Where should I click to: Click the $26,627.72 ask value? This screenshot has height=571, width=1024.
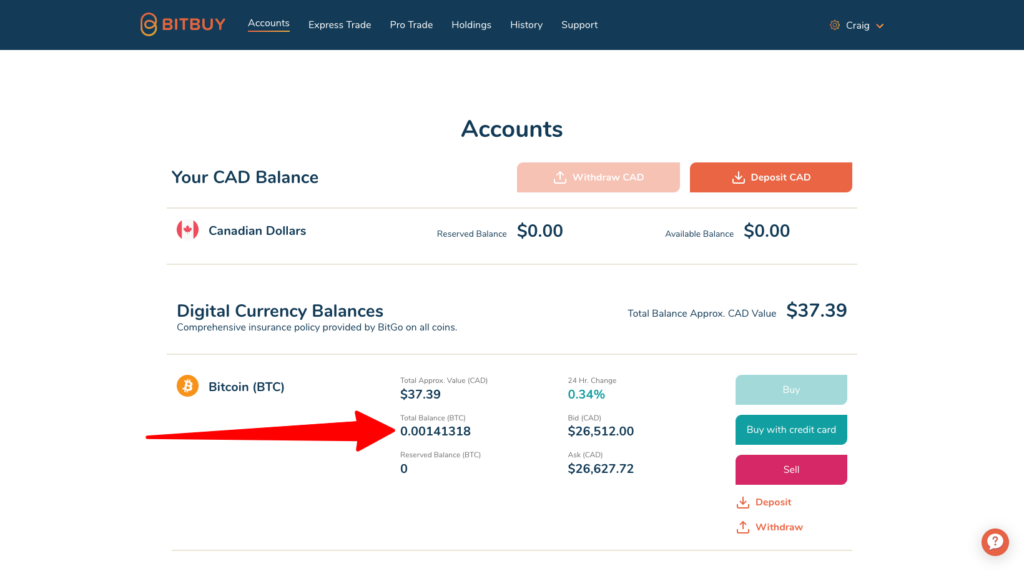pyautogui.click(x=601, y=468)
